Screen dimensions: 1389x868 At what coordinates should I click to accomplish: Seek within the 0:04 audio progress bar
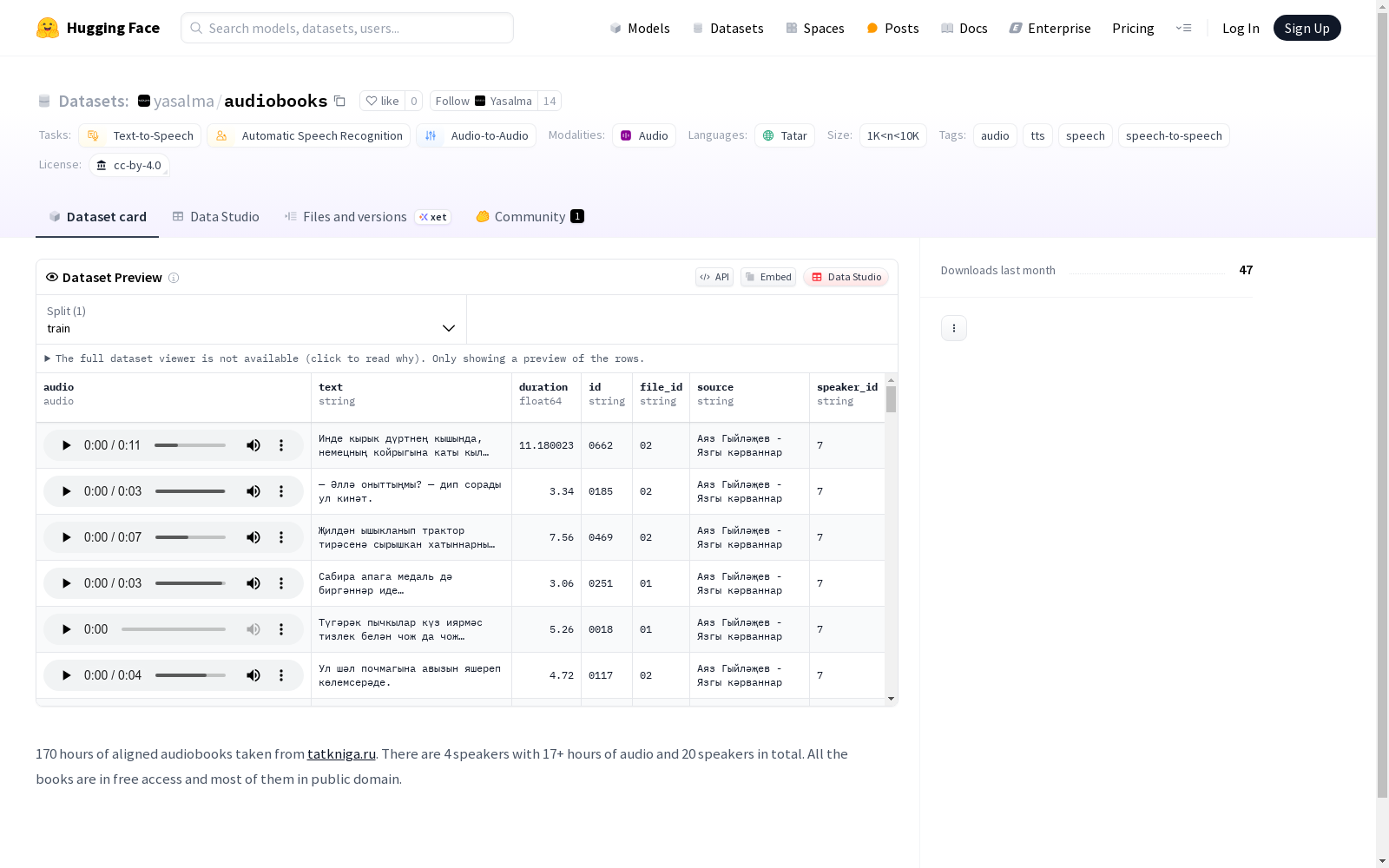click(x=190, y=675)
